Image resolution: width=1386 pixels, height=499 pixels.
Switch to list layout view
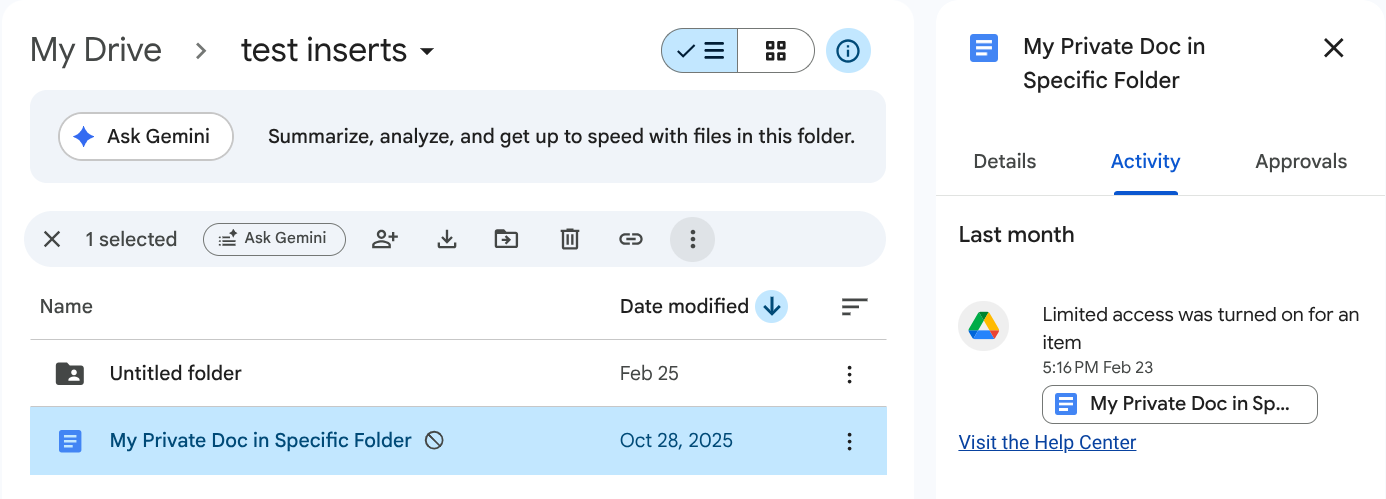[700, 51]
